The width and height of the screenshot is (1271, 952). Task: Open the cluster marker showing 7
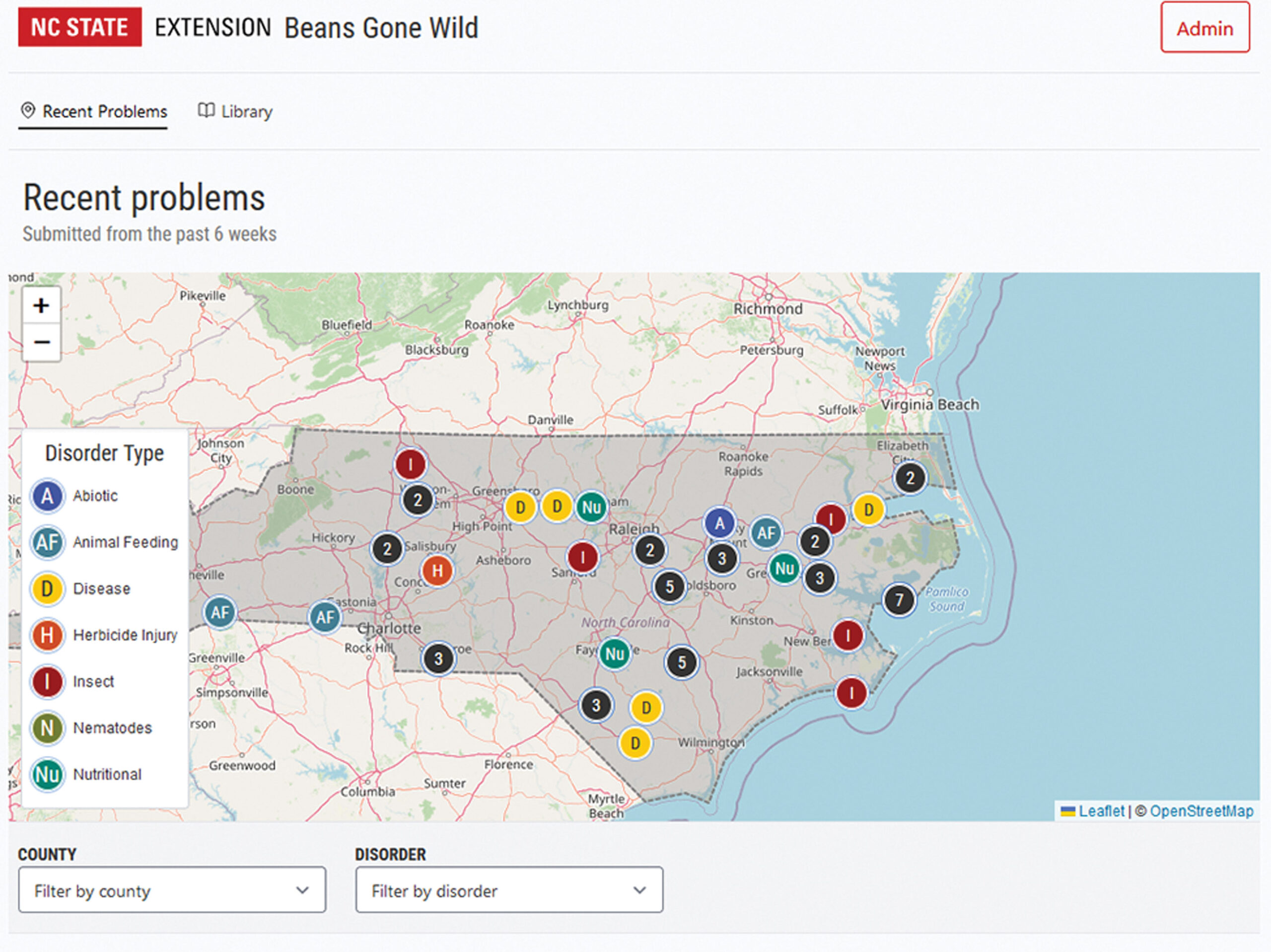pos(899,600)
